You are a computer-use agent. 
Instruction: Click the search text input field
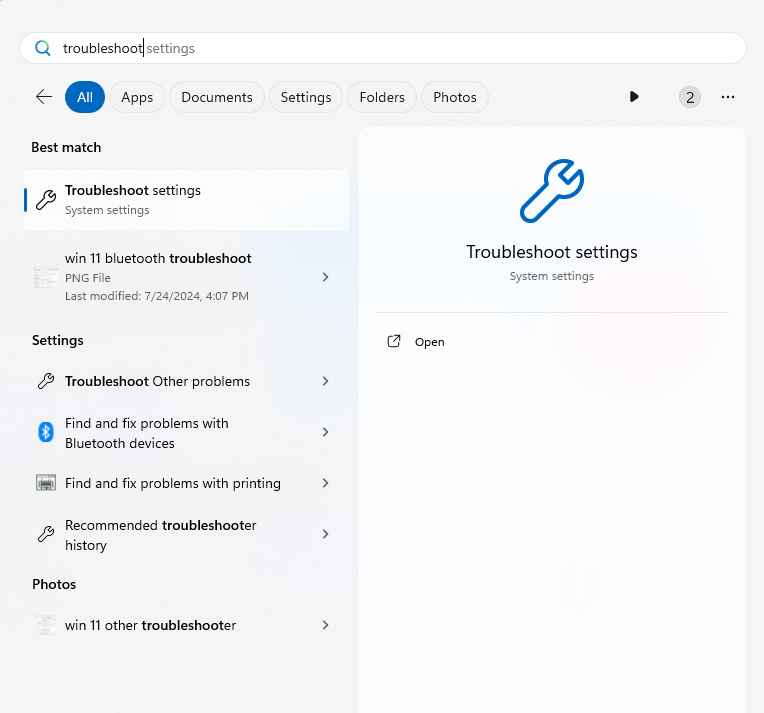click(400, 48)
